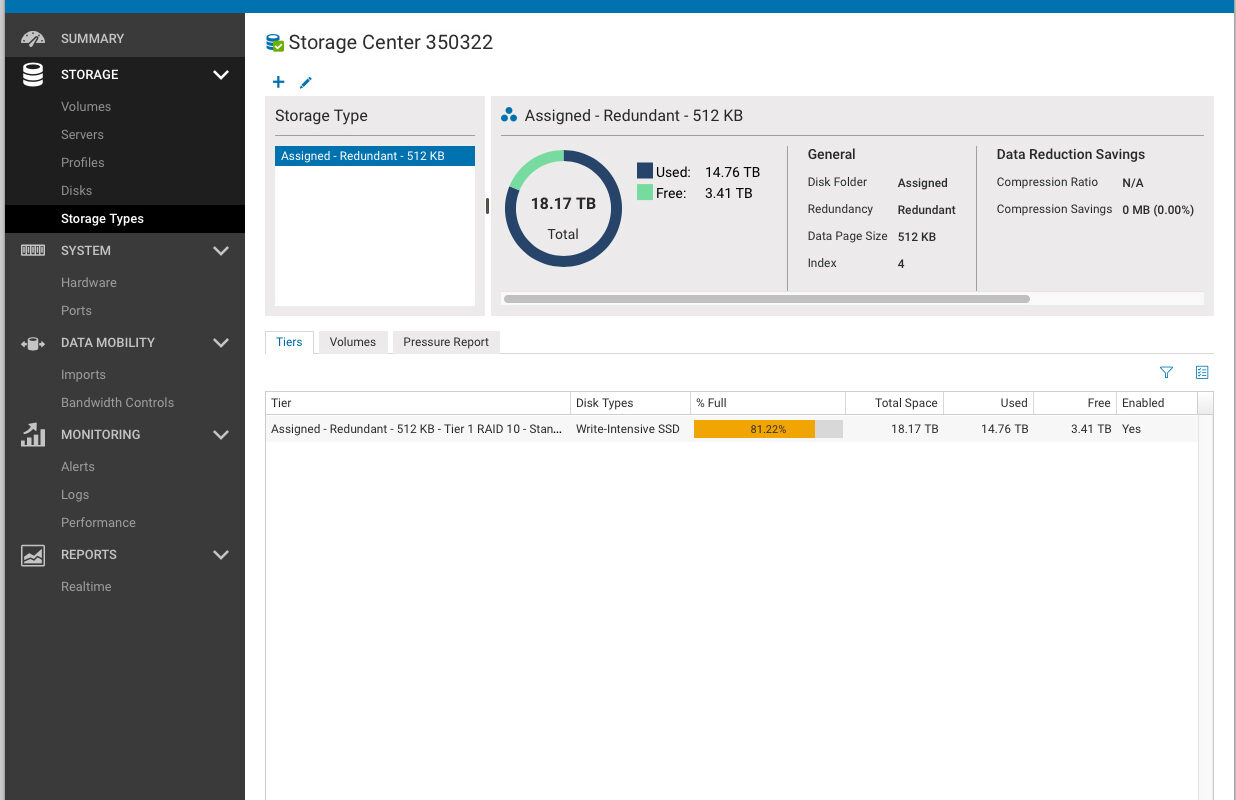Click the Redundant redundancy value

point(926,210)
